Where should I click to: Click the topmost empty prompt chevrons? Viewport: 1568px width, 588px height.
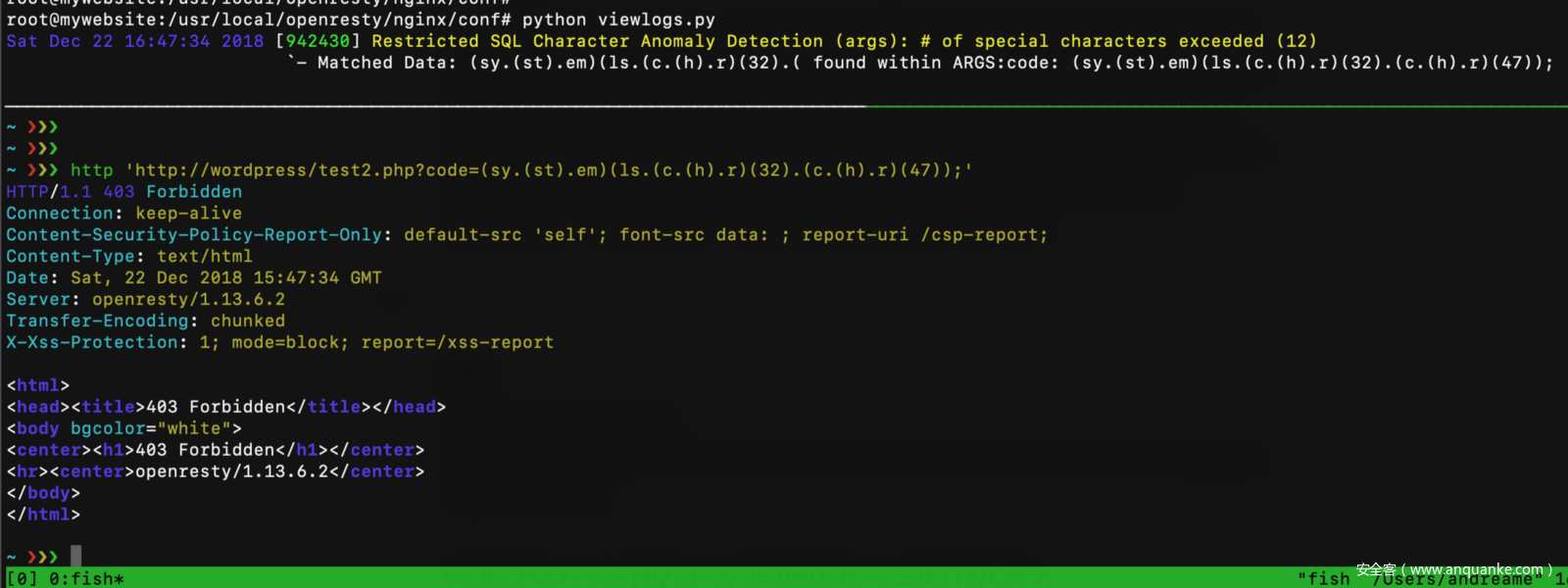[x=42, y=127]
